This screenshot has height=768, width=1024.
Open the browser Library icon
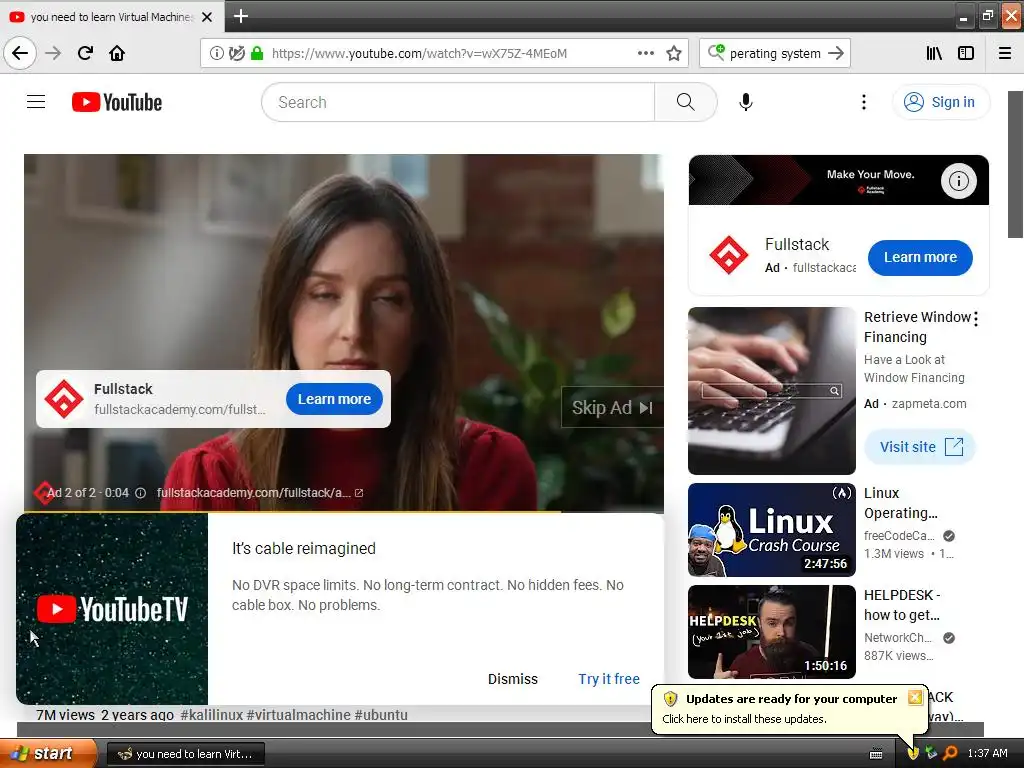pyautogui.click(x=934, y=54)
